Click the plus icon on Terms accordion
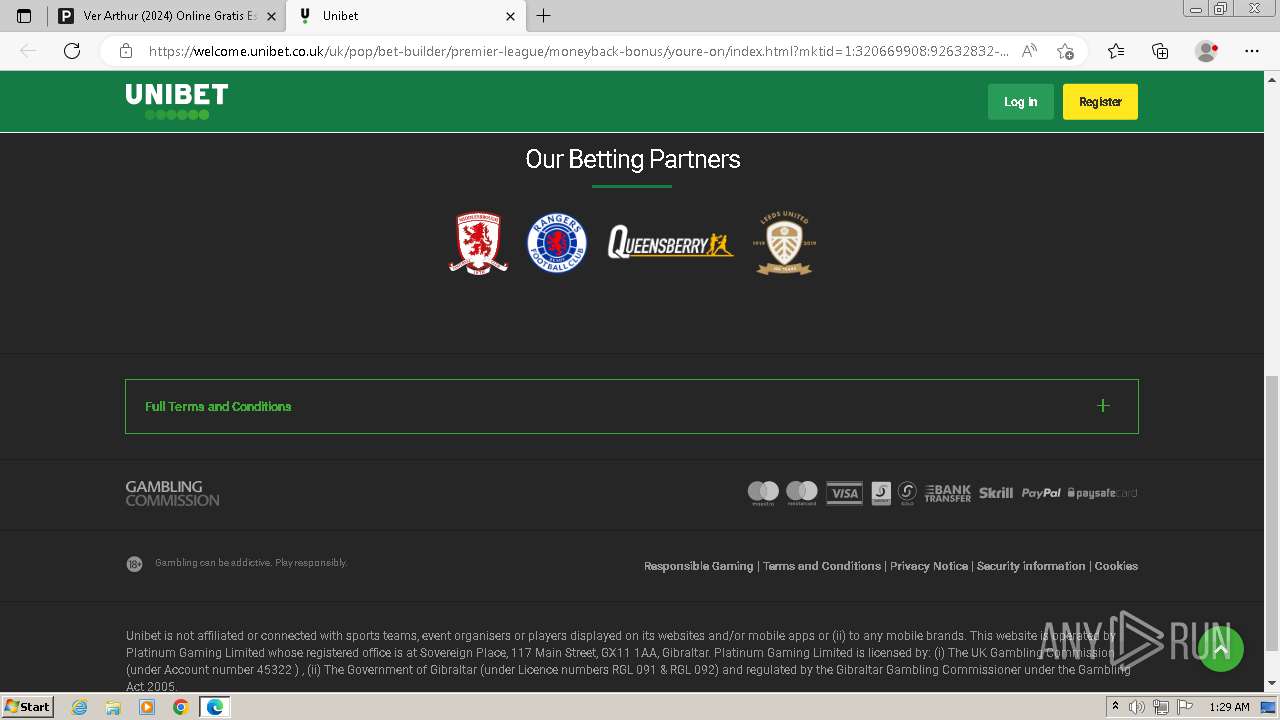Image resolution: width=1280 pixels, height=720 pixels. tap(1103, 406)
